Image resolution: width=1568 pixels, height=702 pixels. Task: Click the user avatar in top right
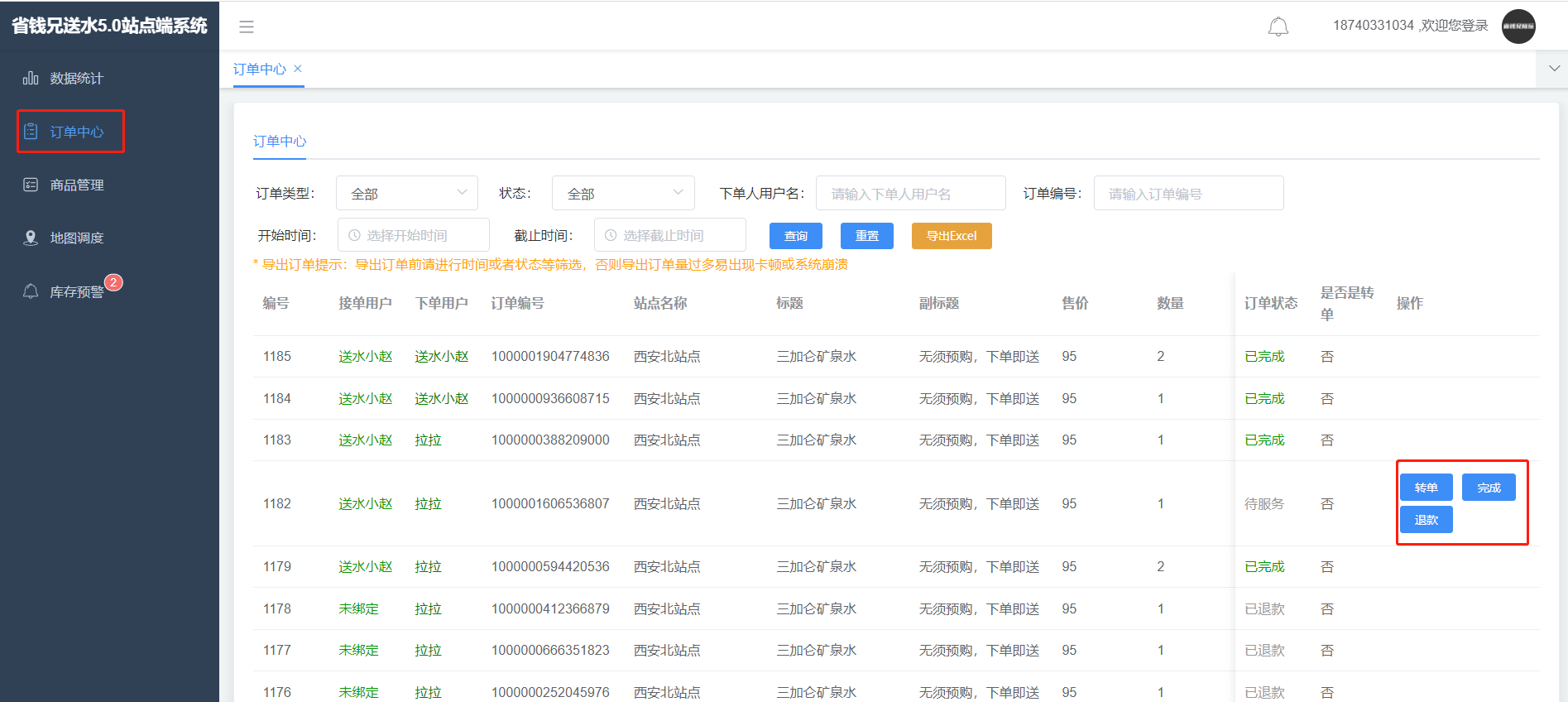1518,26
